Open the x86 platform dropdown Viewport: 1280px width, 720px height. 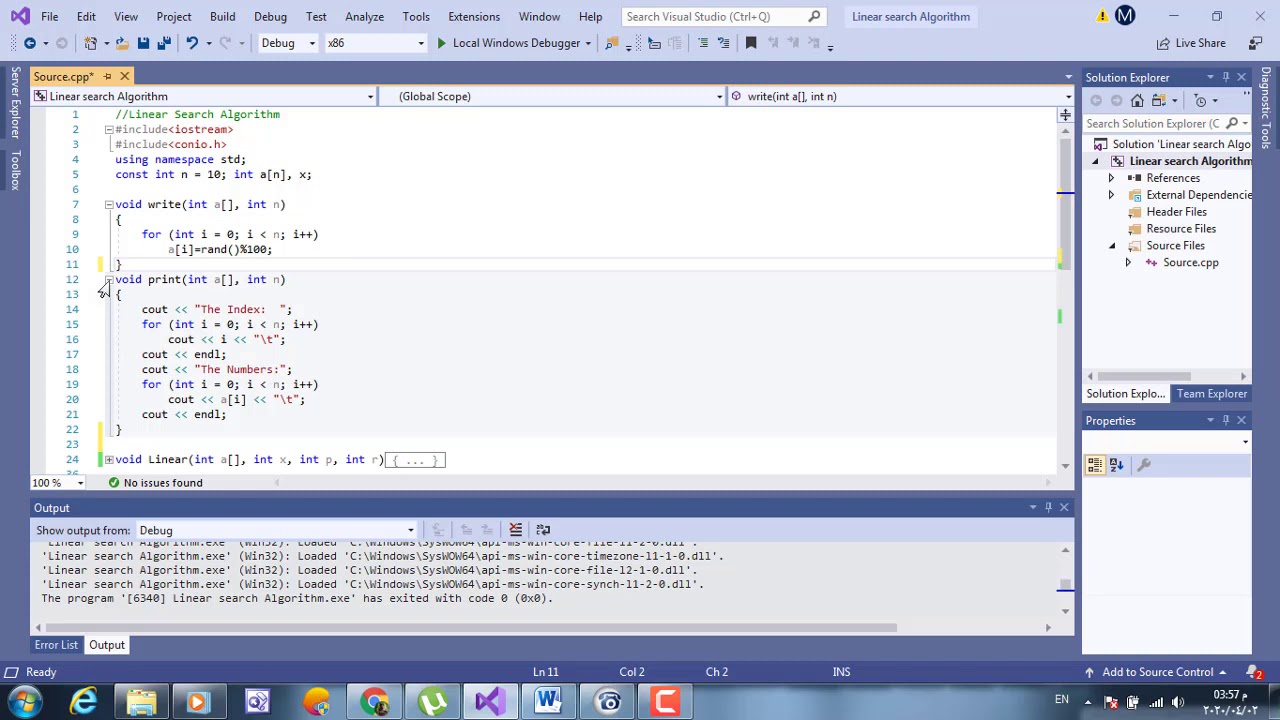click(x=375, y=43)
